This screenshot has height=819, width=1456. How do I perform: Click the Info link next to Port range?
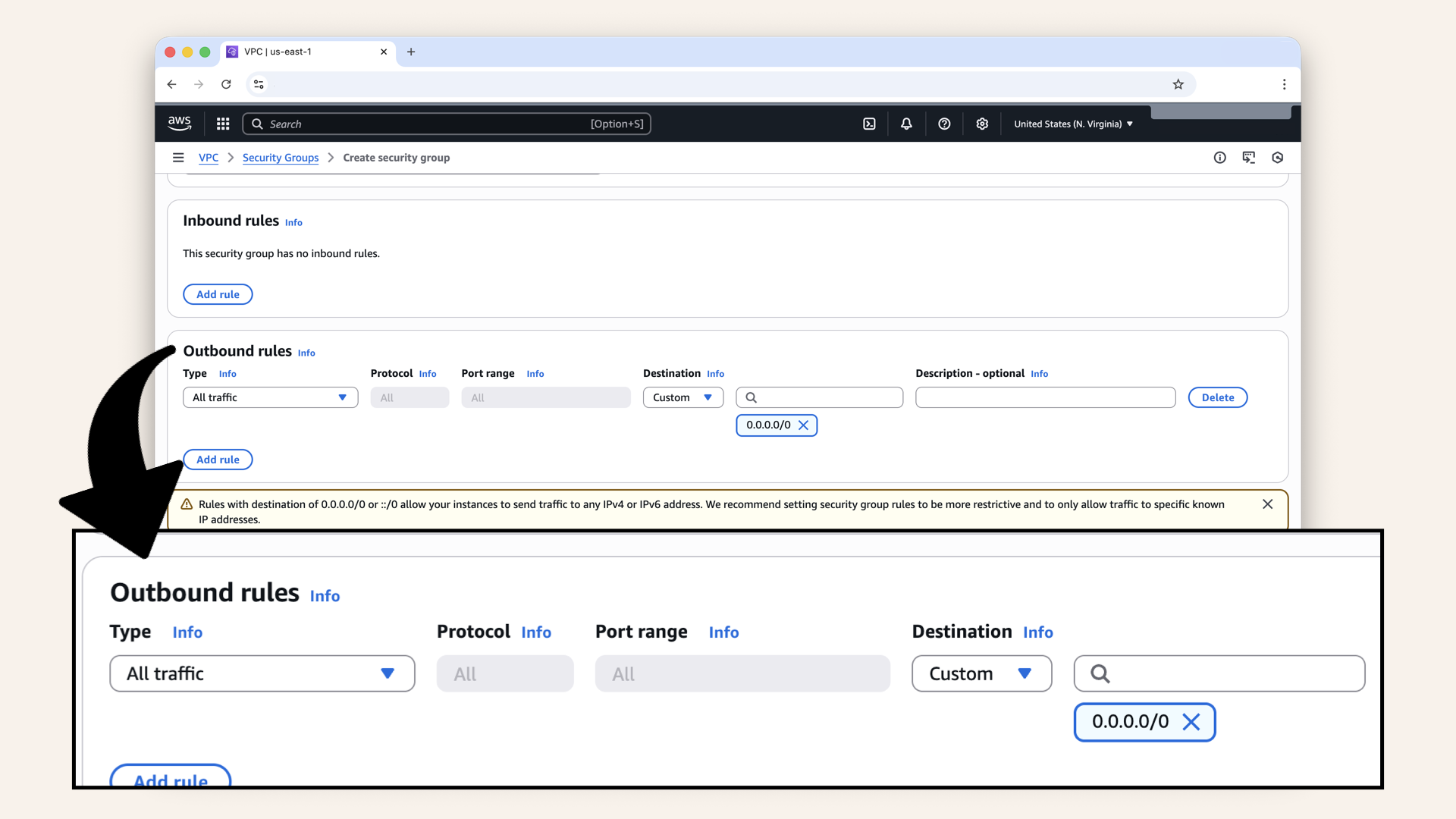coord(535,373)
